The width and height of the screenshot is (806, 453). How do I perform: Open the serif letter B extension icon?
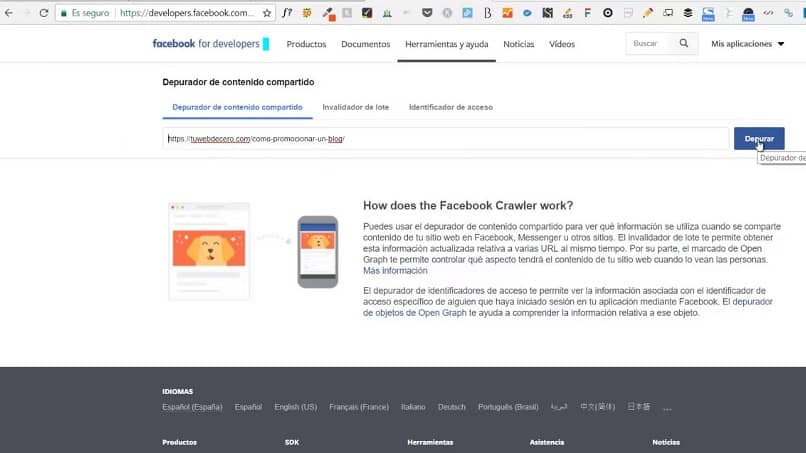[487, 13]
